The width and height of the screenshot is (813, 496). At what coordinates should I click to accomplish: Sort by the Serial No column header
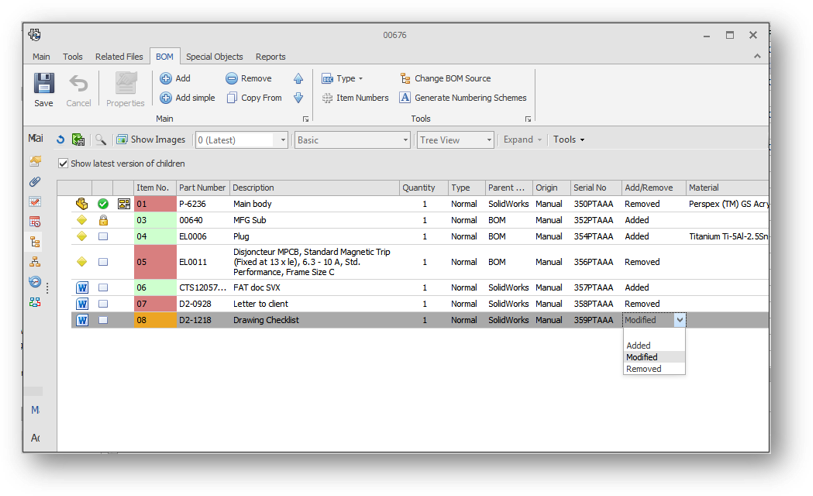(595, 188)
